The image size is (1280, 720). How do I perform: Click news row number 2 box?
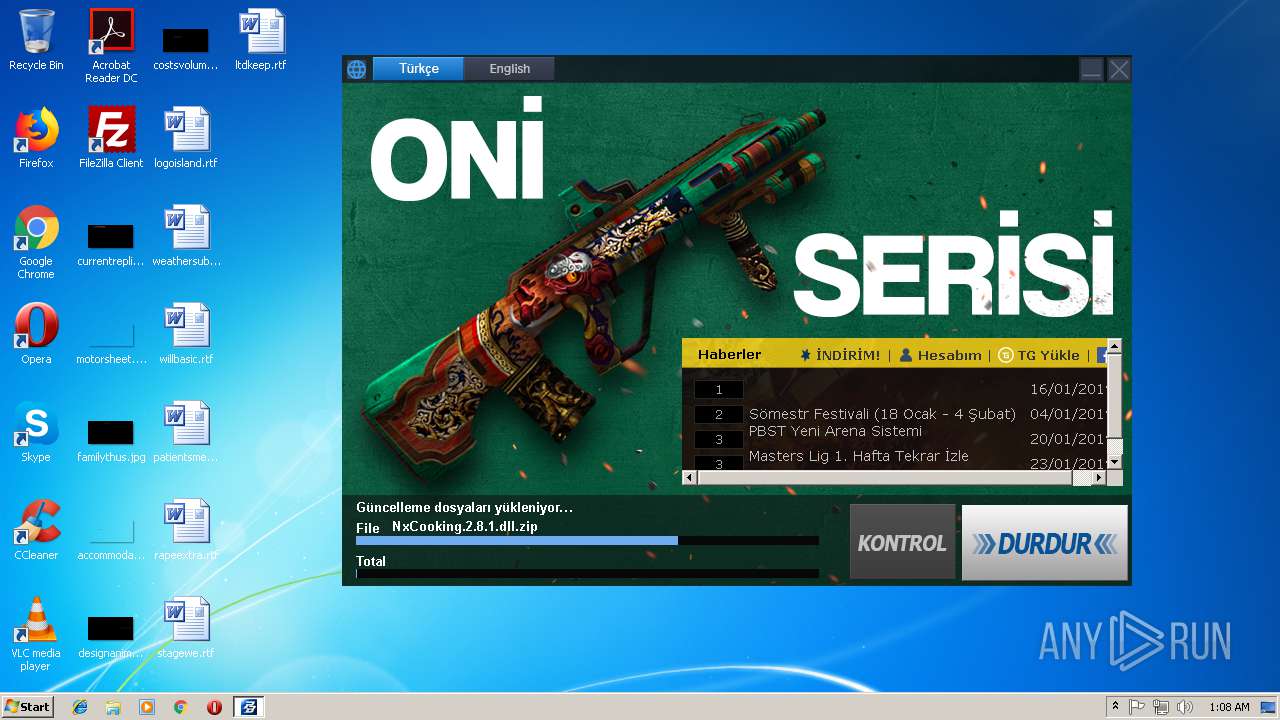pos(719,414)
